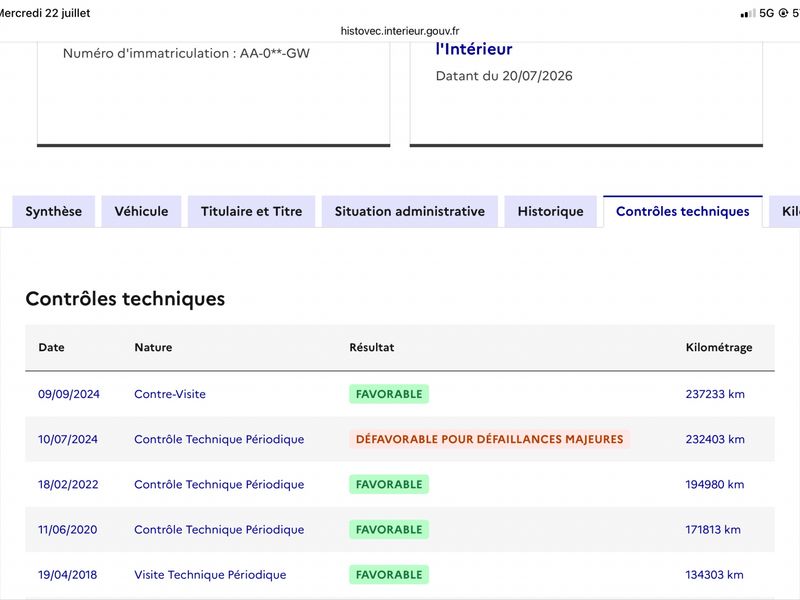Tap the 5G network indicator

tap(767, 13)
